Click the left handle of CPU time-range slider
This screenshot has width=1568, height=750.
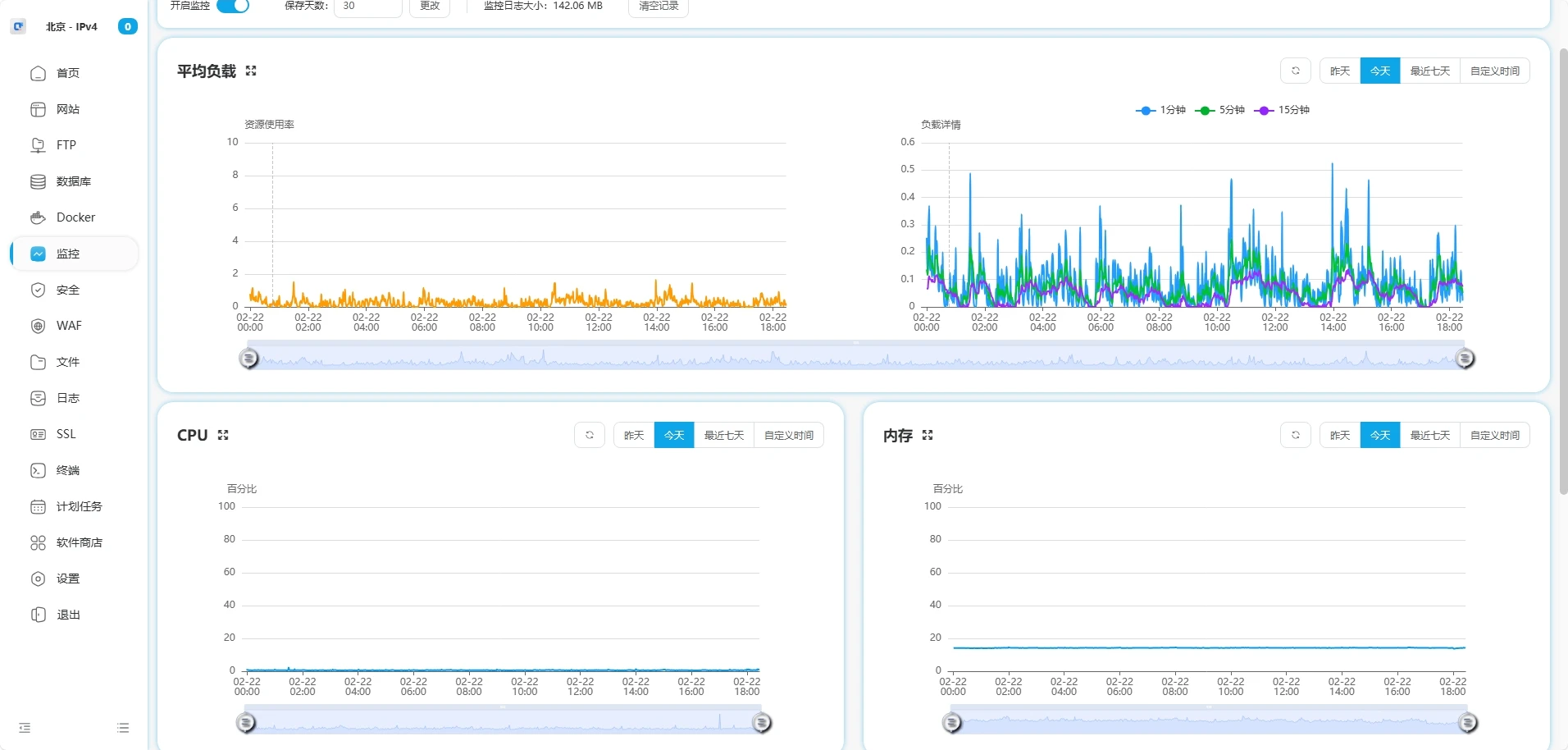click(x=246, y=723)
